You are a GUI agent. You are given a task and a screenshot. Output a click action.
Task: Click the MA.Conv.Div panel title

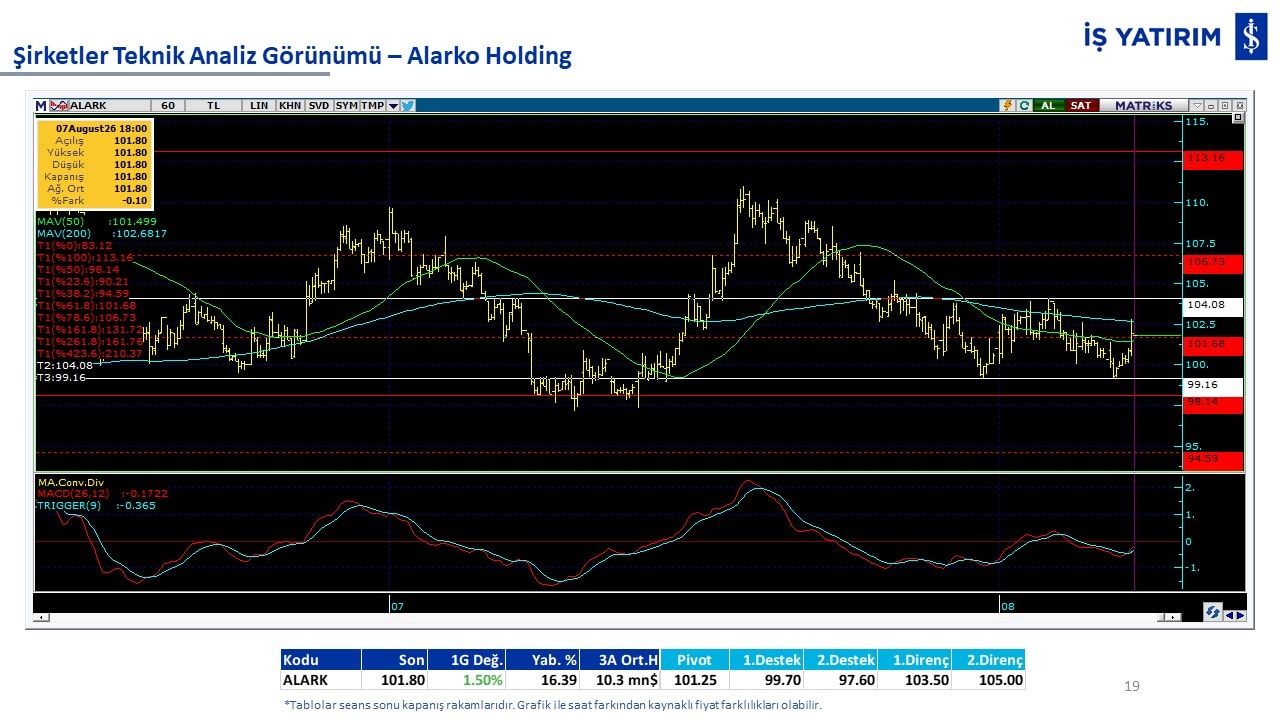[x=71, y=482]
